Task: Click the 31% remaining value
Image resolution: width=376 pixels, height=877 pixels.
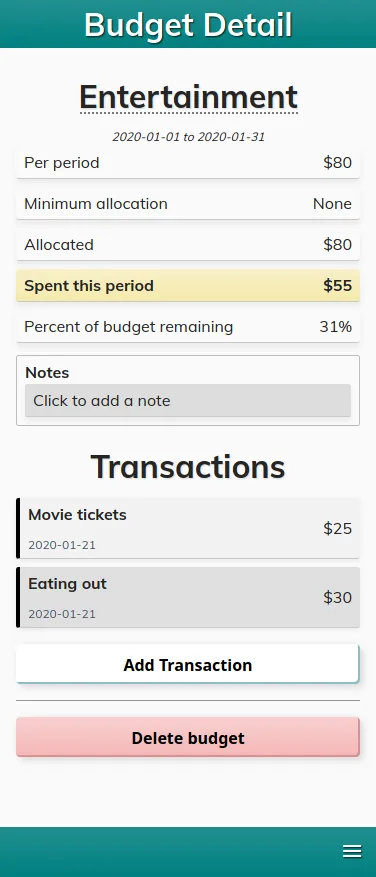Action: (x=336, y=327)
